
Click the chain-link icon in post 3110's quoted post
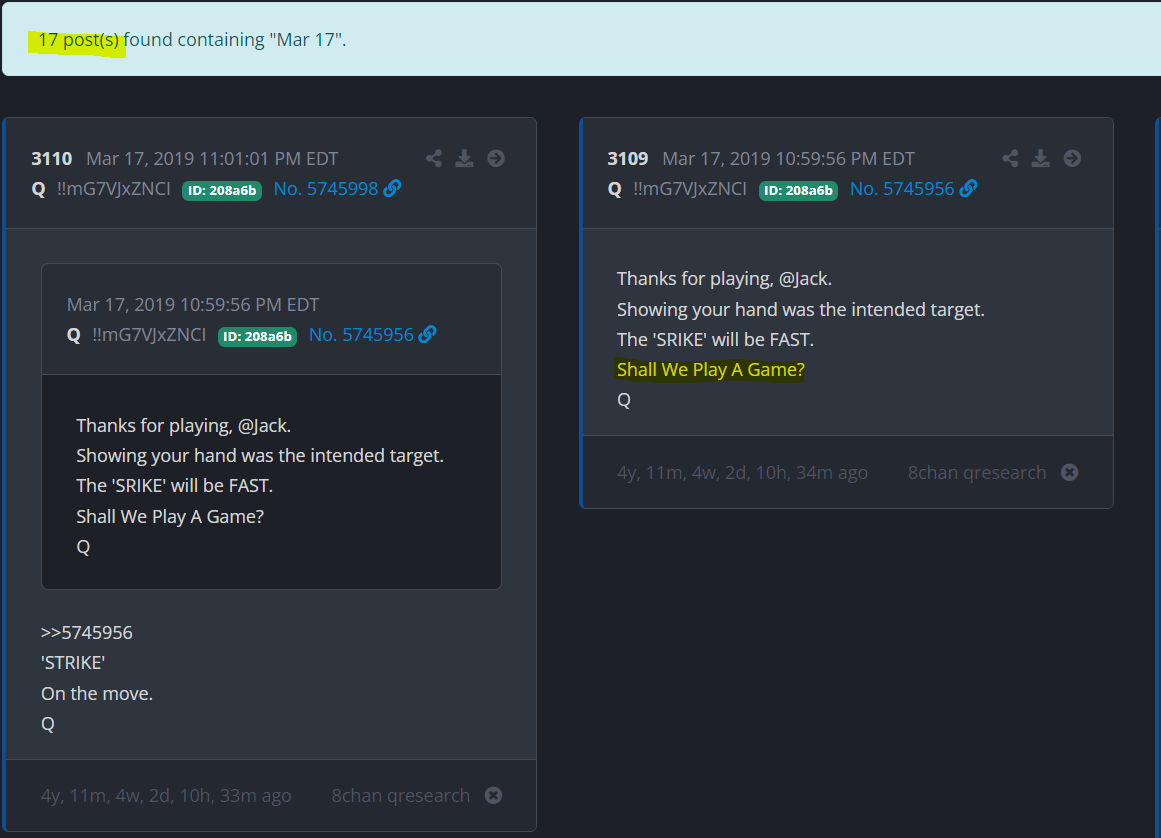(427, 335)
